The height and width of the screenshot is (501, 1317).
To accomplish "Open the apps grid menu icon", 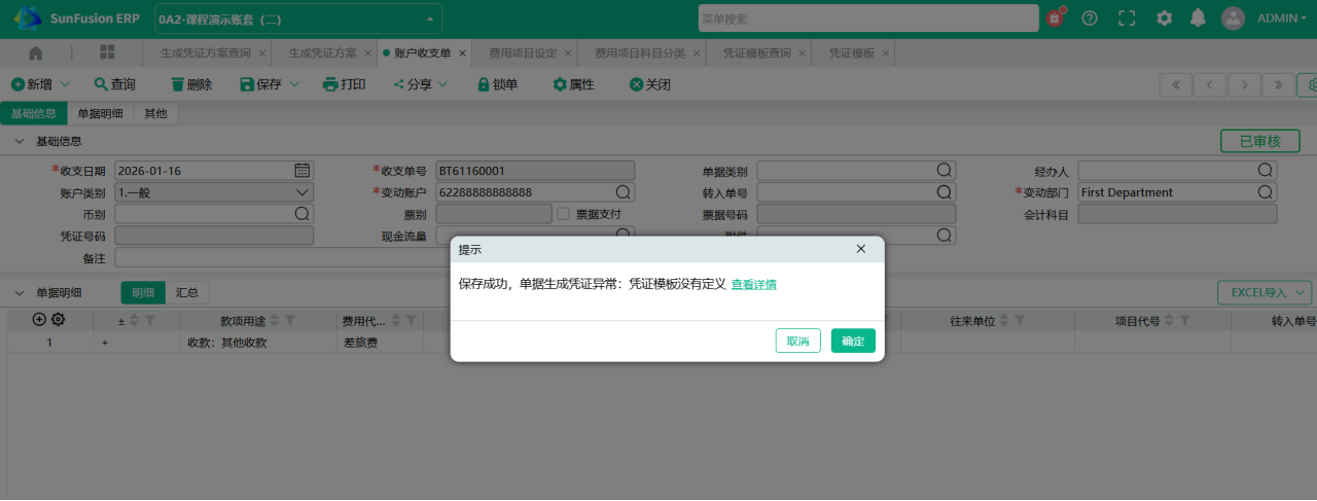I will (107, 53).
